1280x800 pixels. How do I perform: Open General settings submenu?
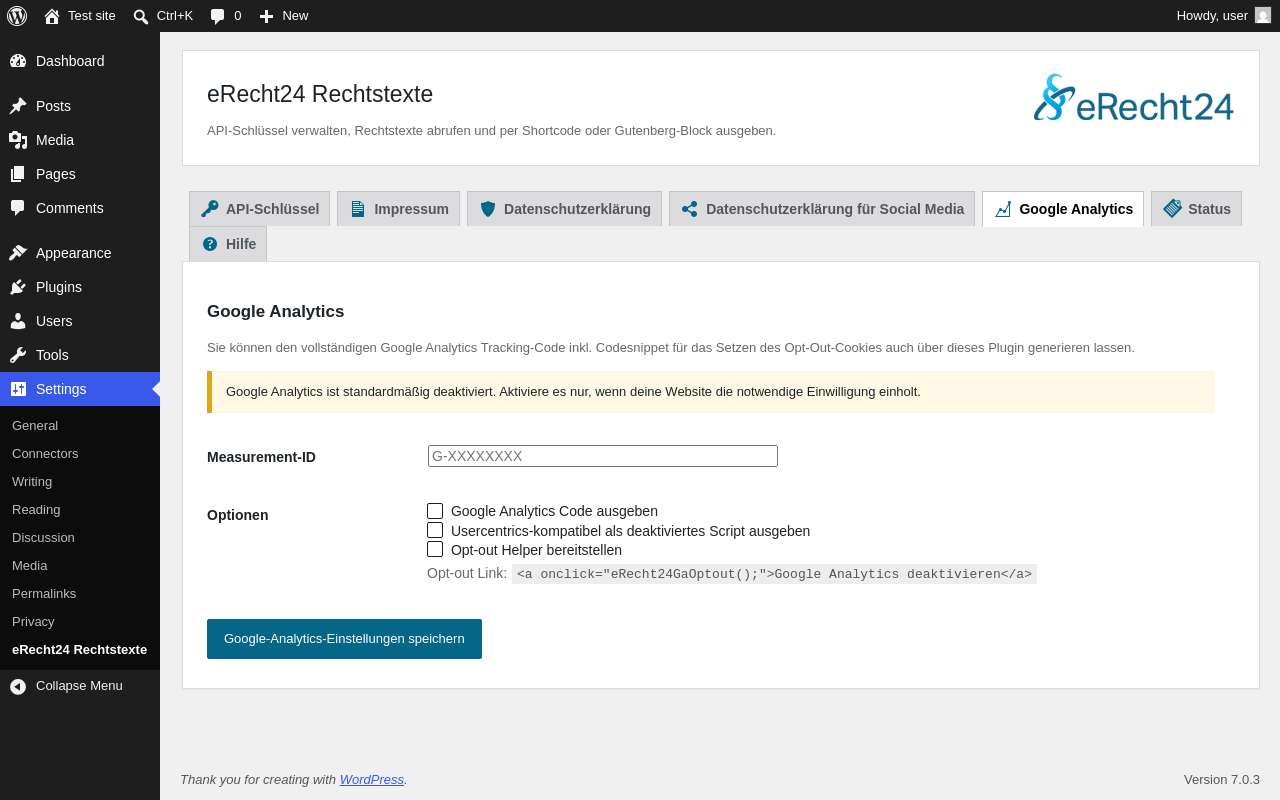35,425
